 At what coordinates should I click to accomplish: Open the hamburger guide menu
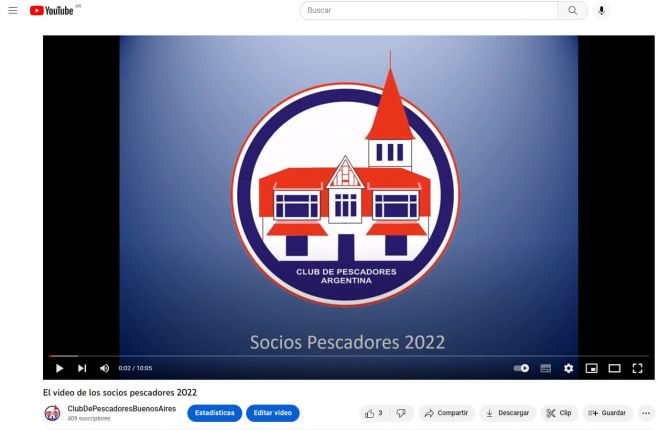pos(13,11)
